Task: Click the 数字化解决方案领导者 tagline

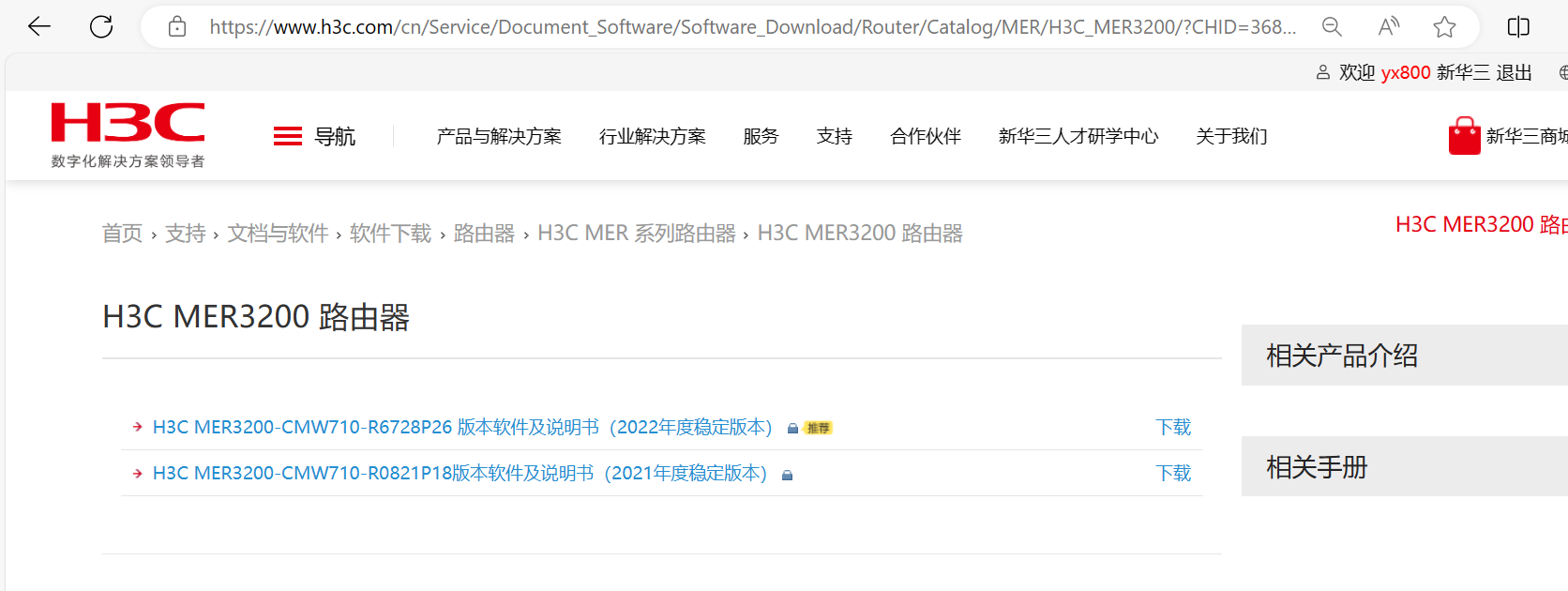Action: click(128, 161)
